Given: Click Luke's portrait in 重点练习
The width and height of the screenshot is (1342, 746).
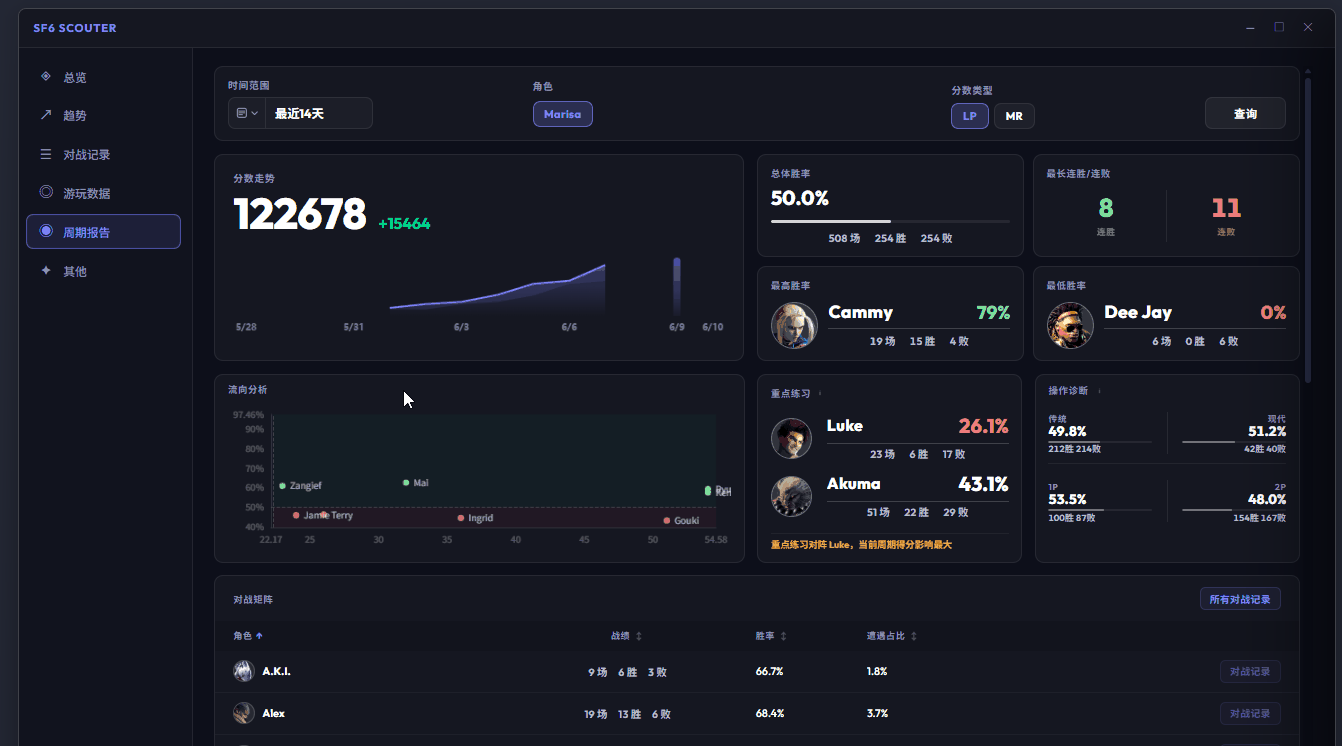Looking at the screenshot, I should click(x=792, y=438).
